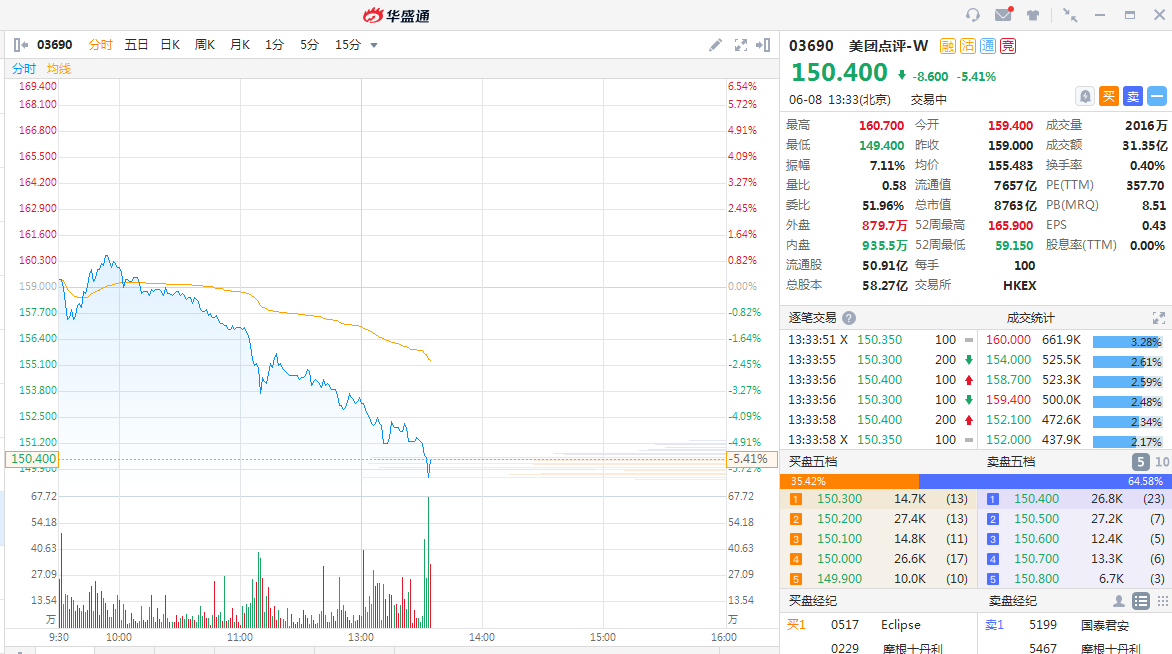Open the customer service headset icon
Viewport: 1172px width, 654px height.
[972, 15]
